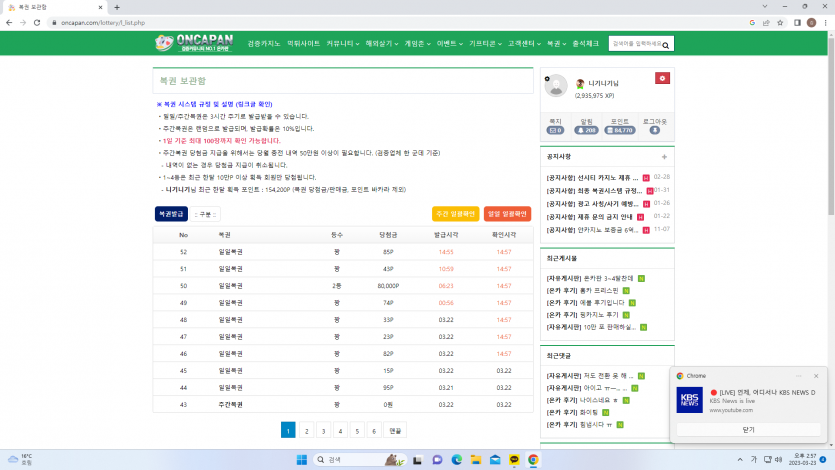This screenshot has width=835, height=470.
Task: Click the KBS NEWS notification thumbnail
Action: 690,400
